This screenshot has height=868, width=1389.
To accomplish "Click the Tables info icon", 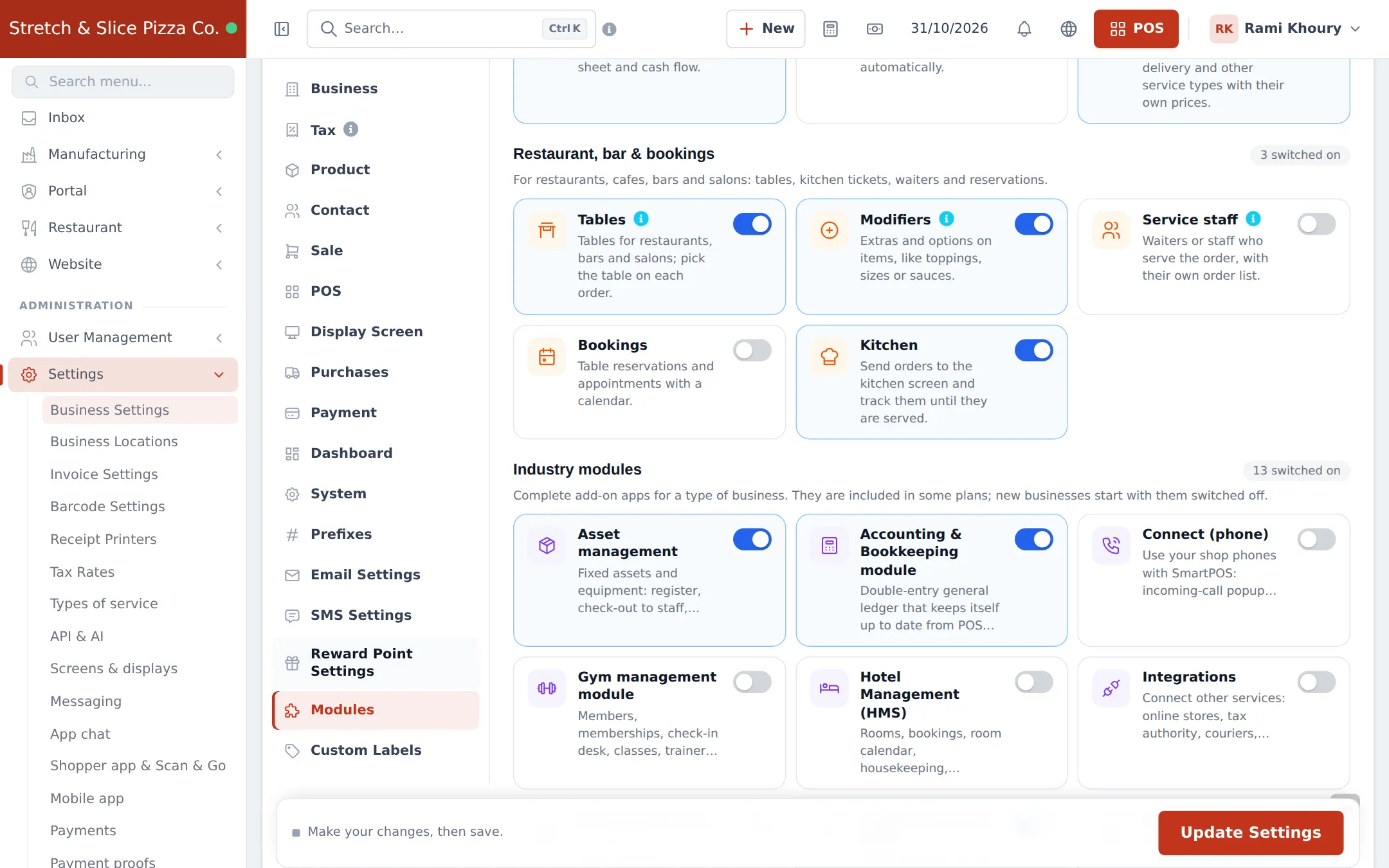I will (641, 219).
